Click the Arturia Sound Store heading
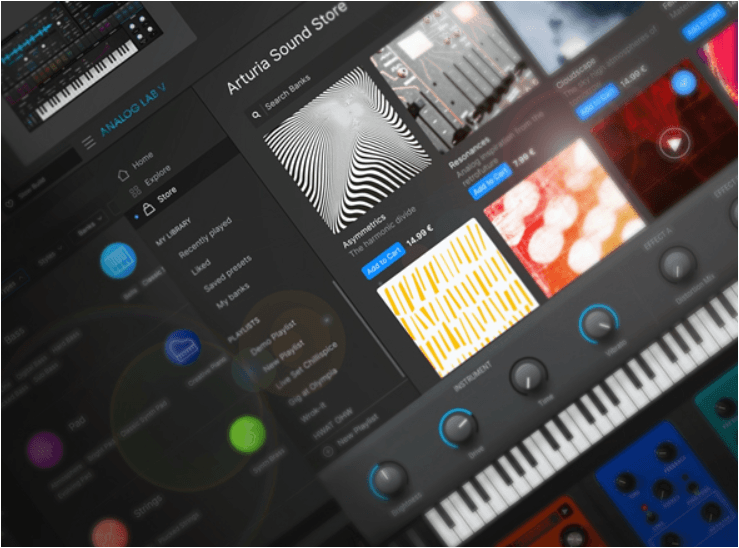 (287, 47)
